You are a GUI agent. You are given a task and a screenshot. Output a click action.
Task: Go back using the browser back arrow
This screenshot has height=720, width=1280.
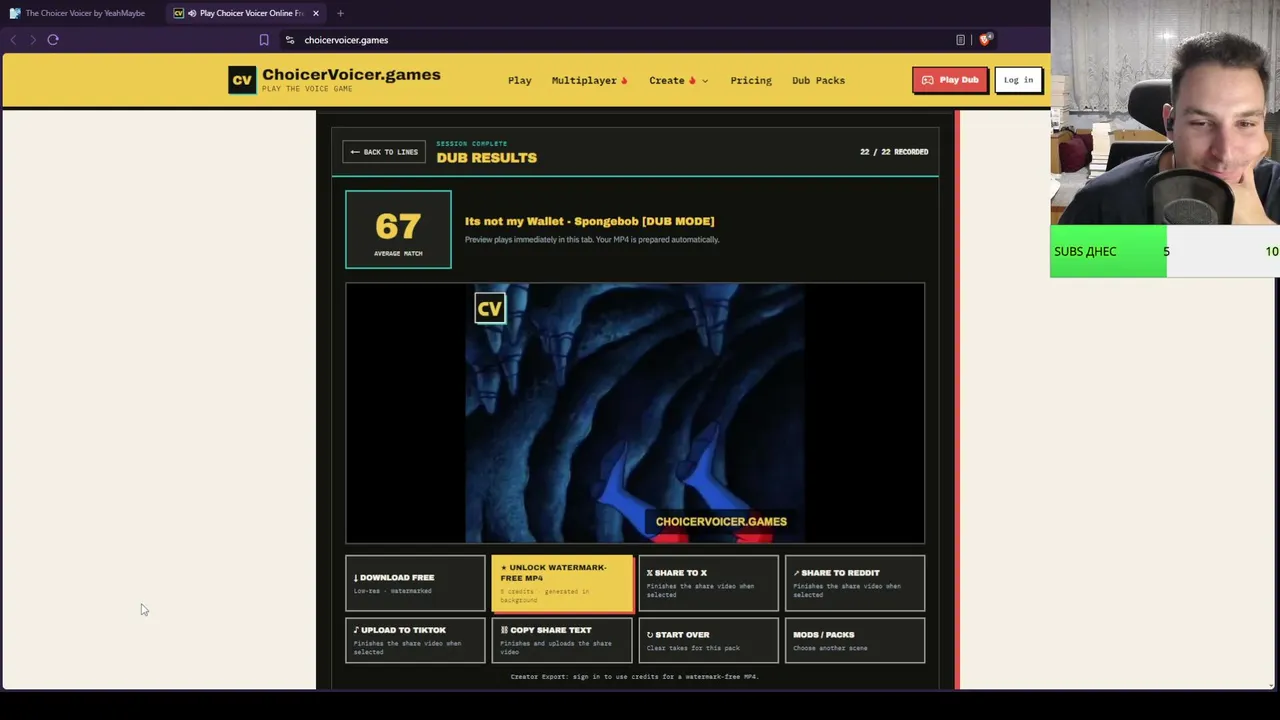pos(13,40)
